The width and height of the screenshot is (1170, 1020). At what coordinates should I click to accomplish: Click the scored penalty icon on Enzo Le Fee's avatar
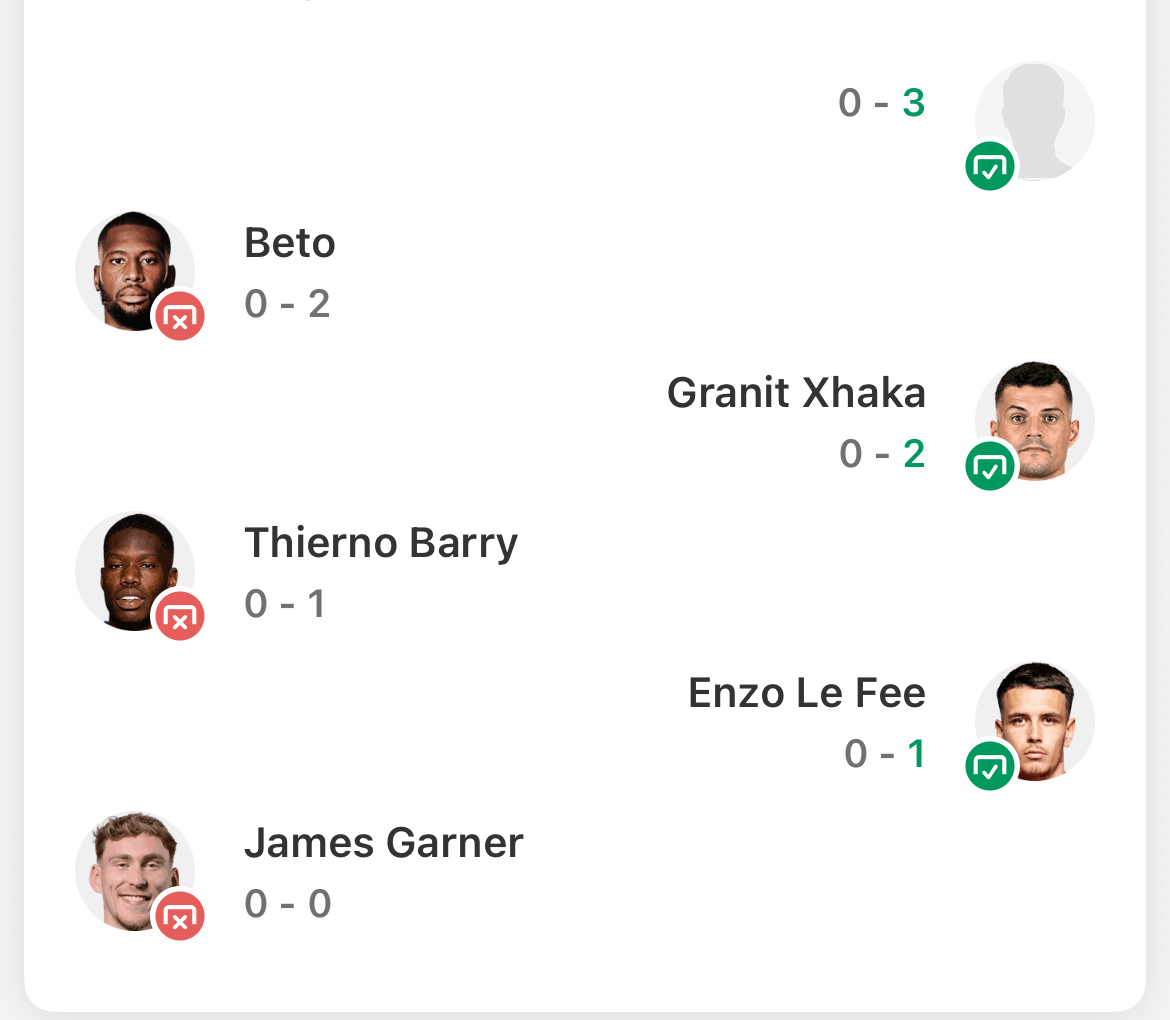coord(990,767)
